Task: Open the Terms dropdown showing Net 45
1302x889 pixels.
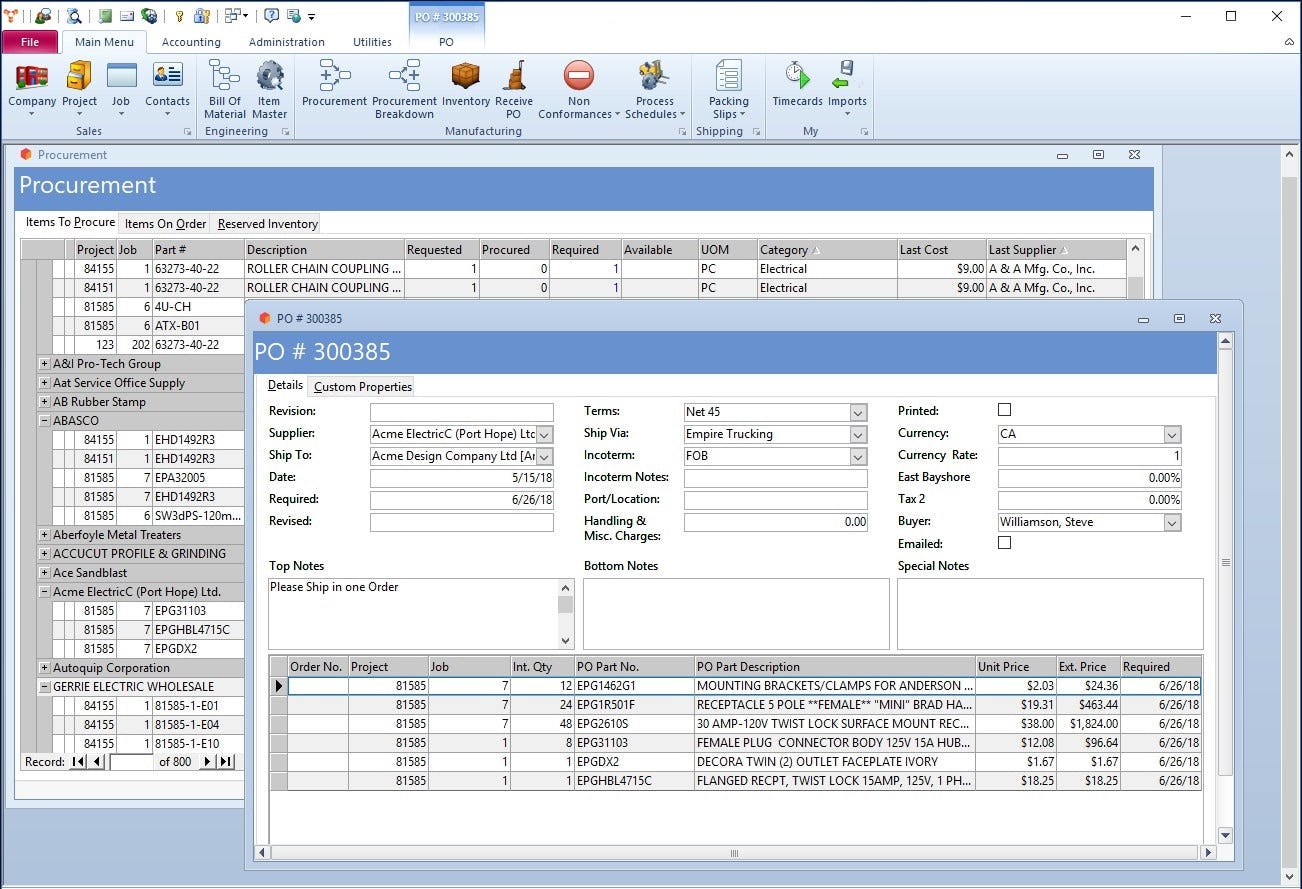Action: [x=858, y=412]
